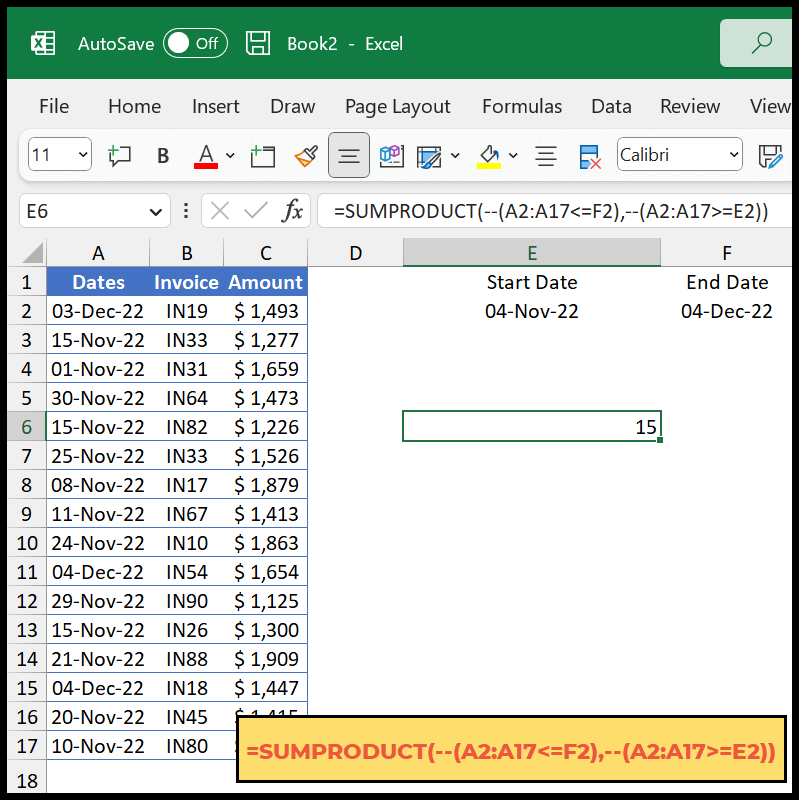The image size is (799, 800).
Task: Select column B header
Action: click(x=187, y=253)
